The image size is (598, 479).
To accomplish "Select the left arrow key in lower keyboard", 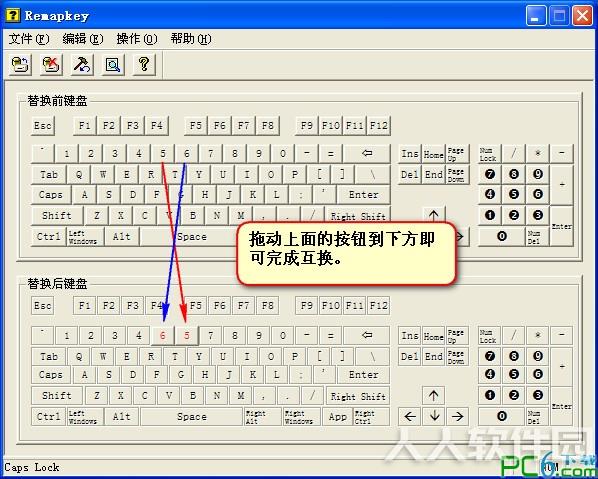I will (410, 416).
